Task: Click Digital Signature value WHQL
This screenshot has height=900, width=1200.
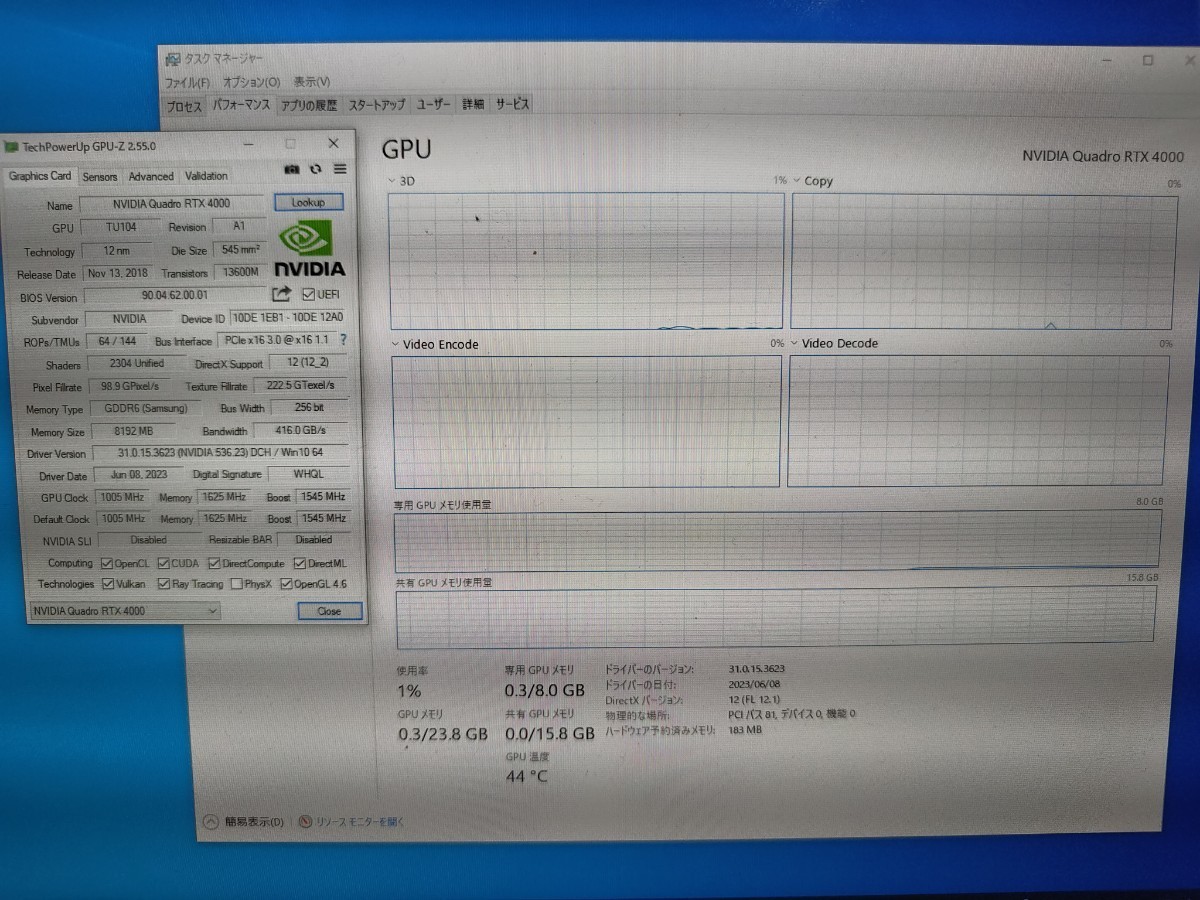Action: pos(308,475)
